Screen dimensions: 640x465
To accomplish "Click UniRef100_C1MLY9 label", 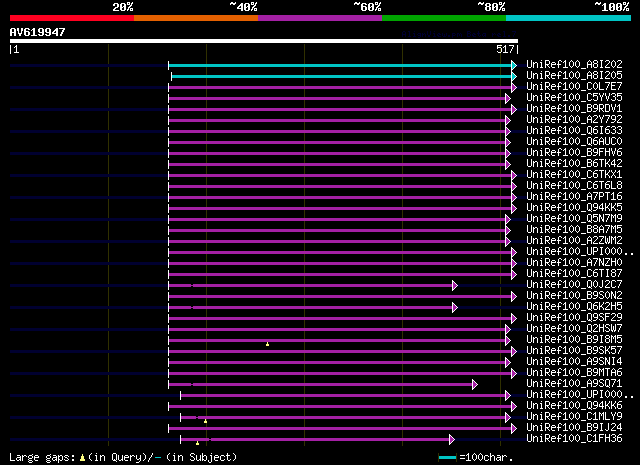I will [x=574, y=417].
